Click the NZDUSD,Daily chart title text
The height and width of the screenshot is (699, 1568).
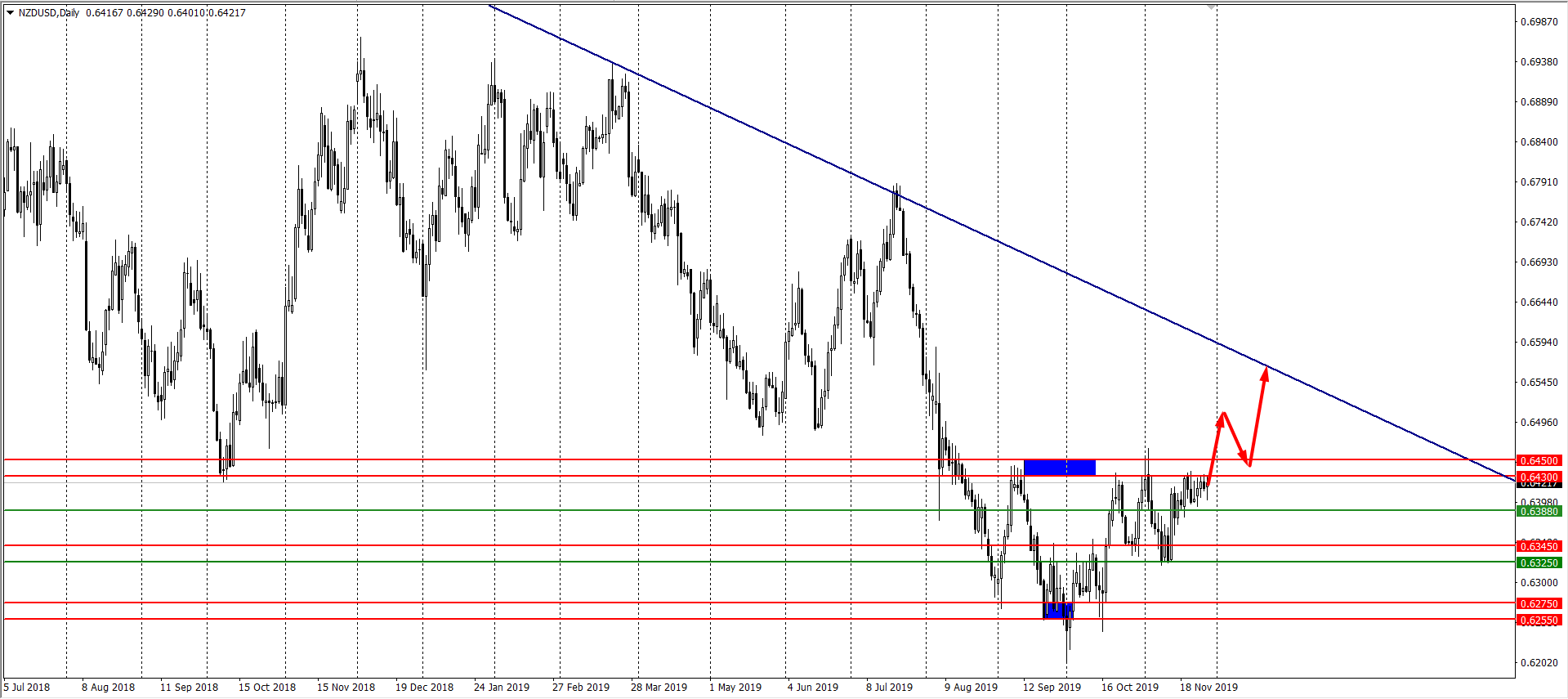[x=49, y=13]
